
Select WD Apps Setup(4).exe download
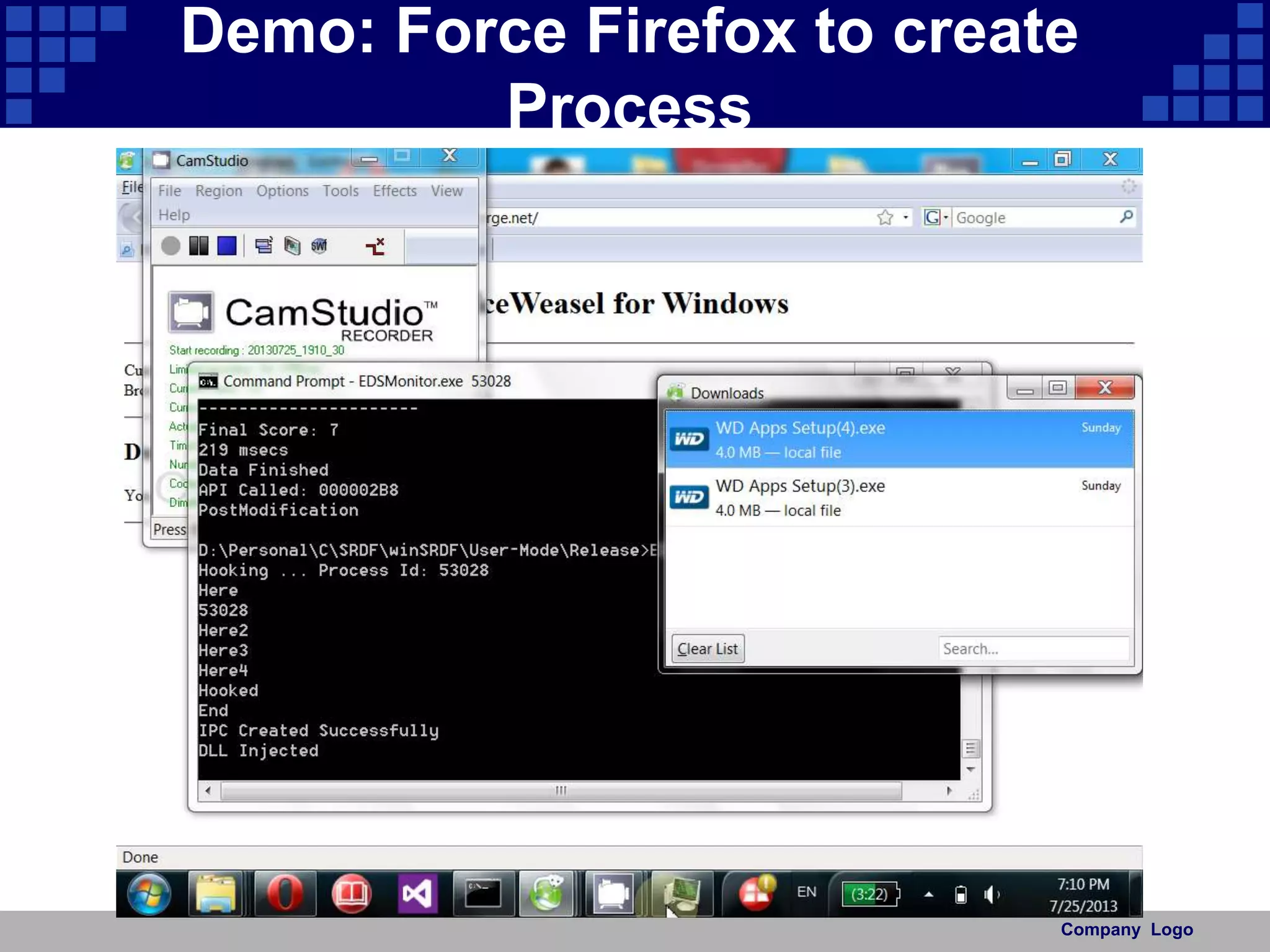tap(899, 439)
